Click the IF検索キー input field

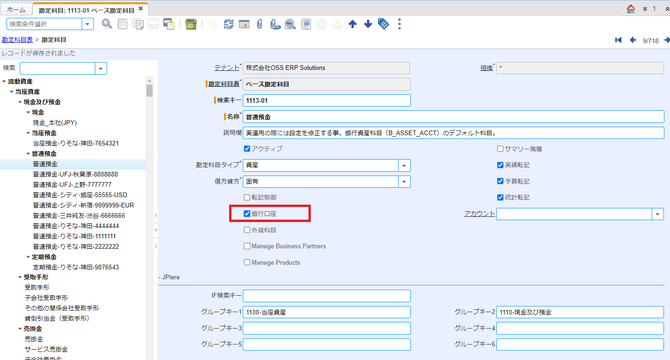(x=326, y=296)
